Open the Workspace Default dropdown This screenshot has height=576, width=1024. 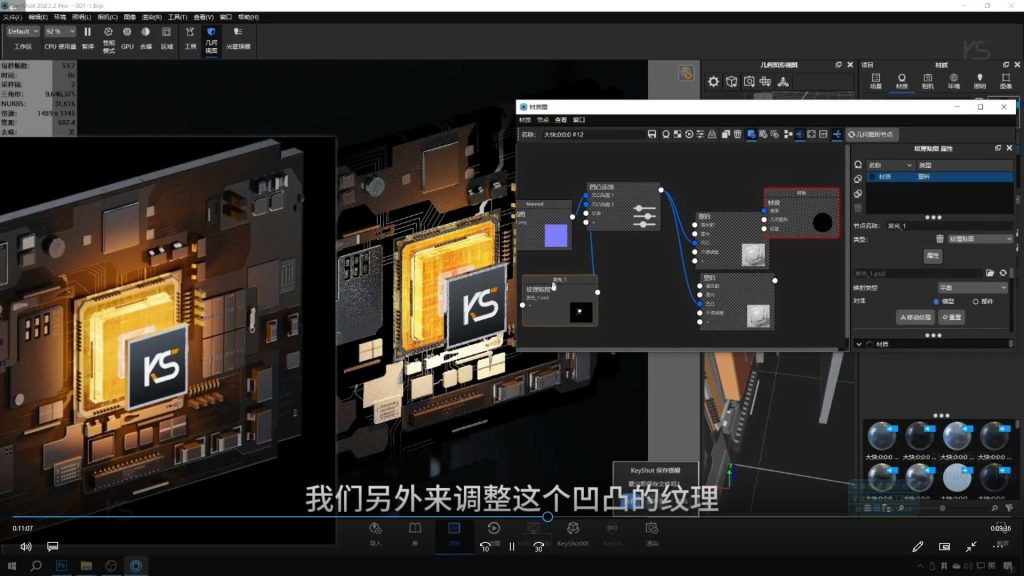pyautogui.click(x=23, y=31)
